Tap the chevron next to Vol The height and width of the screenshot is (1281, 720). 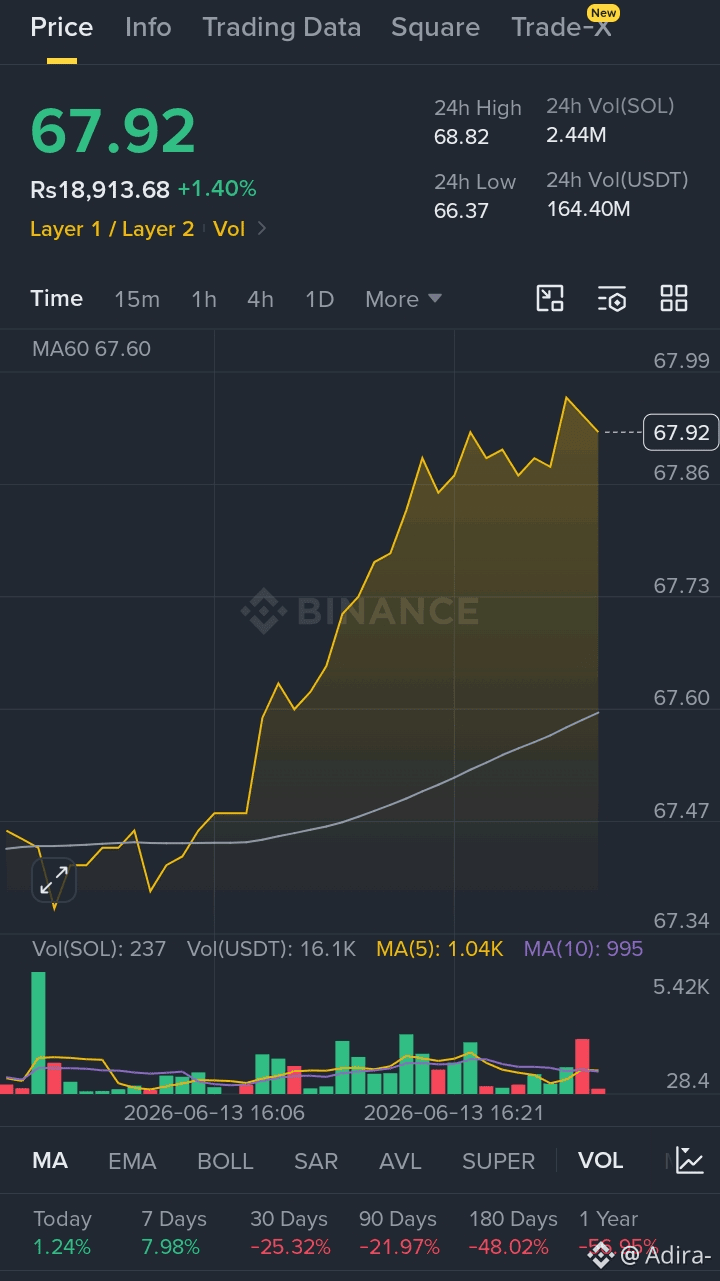(262, 229)
